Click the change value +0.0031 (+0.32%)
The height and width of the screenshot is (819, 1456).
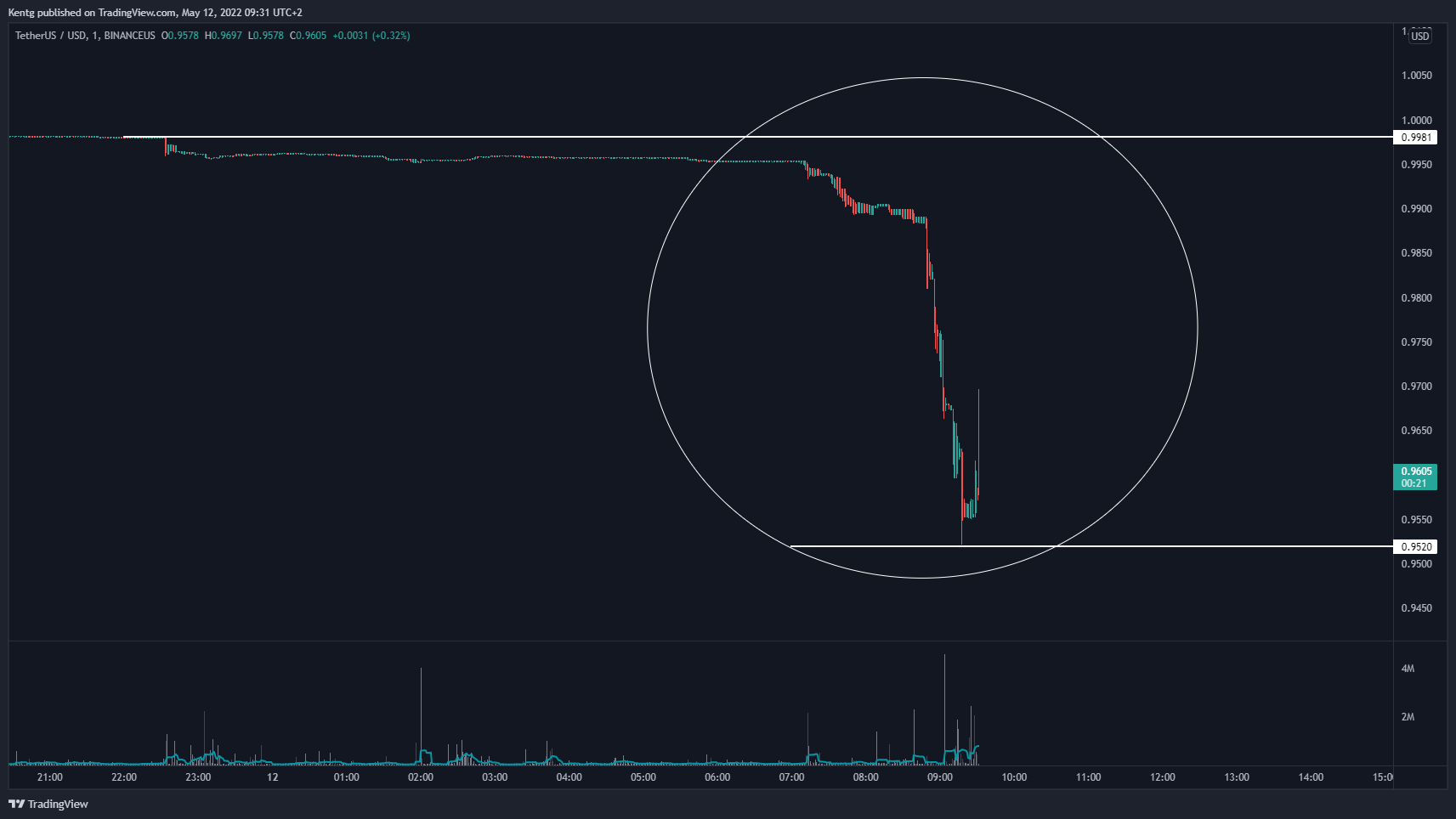pos(371,36)
